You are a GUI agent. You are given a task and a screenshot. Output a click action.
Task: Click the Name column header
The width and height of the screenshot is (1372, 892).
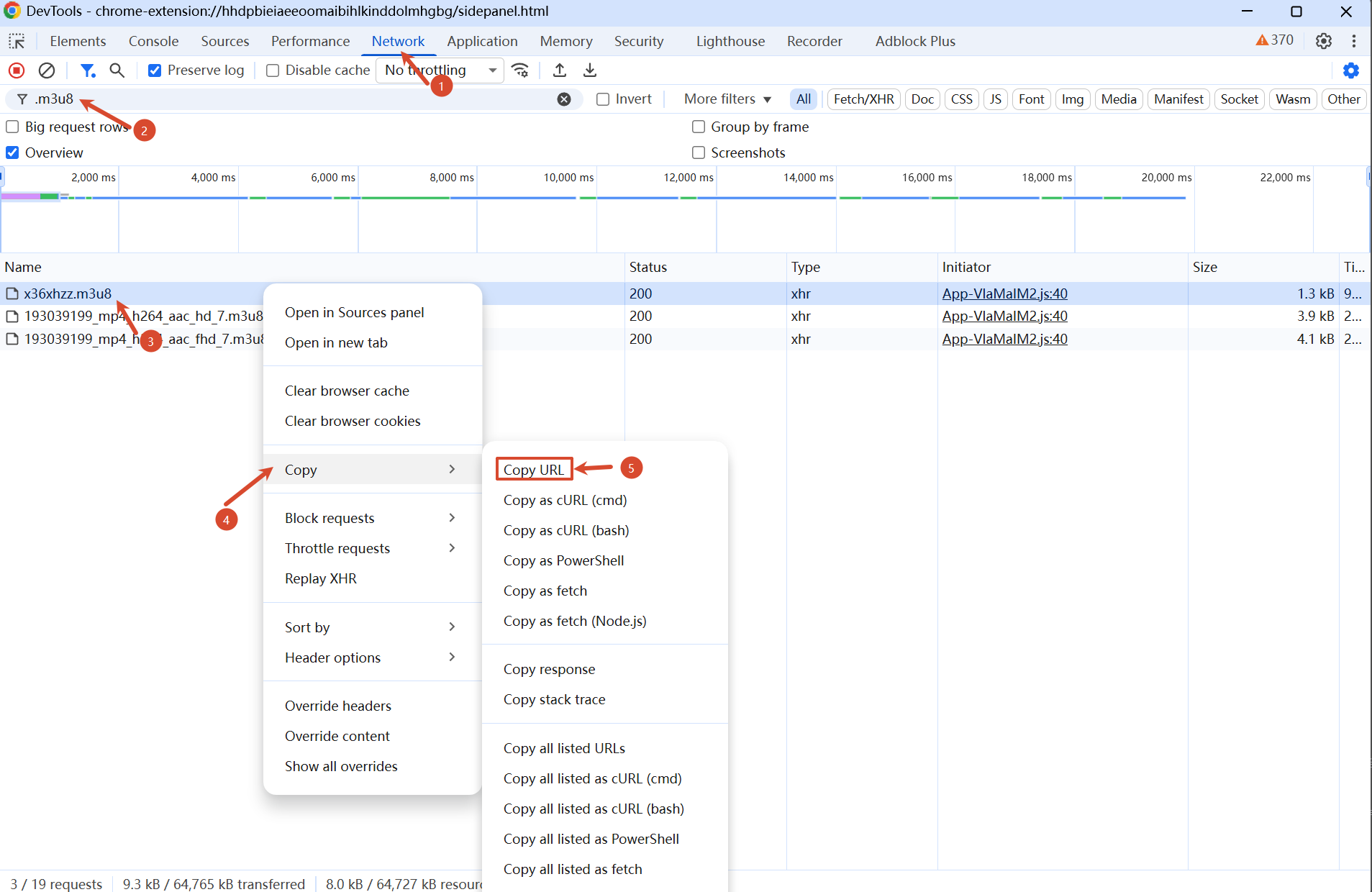click(x=312, y=267)
